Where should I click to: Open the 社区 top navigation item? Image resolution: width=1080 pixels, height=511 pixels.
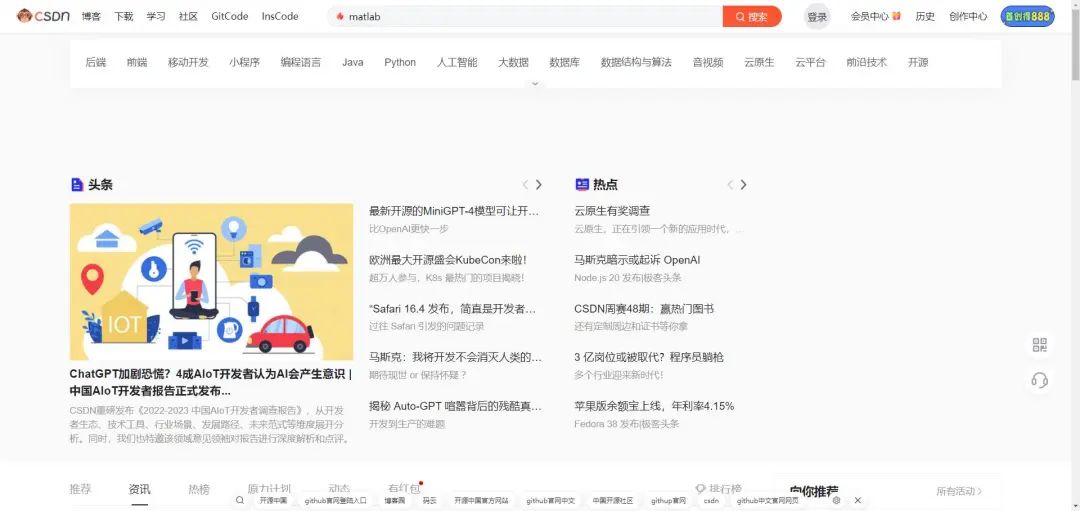[188, 17]
